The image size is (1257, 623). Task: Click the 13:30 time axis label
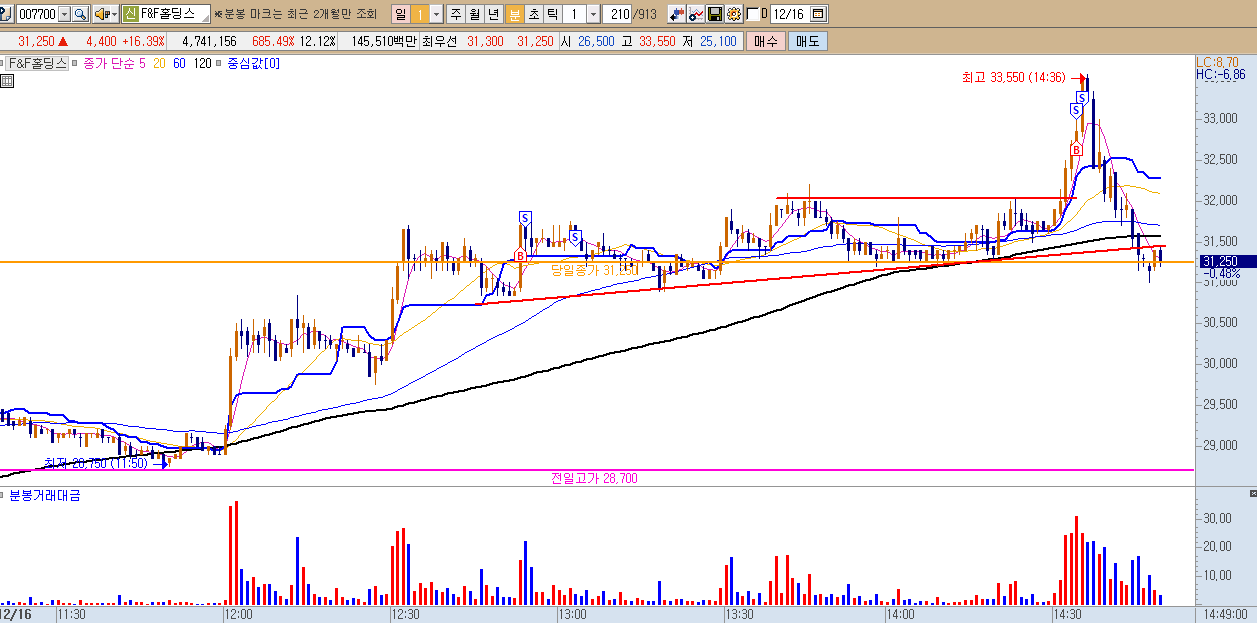pyautogui.click(x=738, y=614)
